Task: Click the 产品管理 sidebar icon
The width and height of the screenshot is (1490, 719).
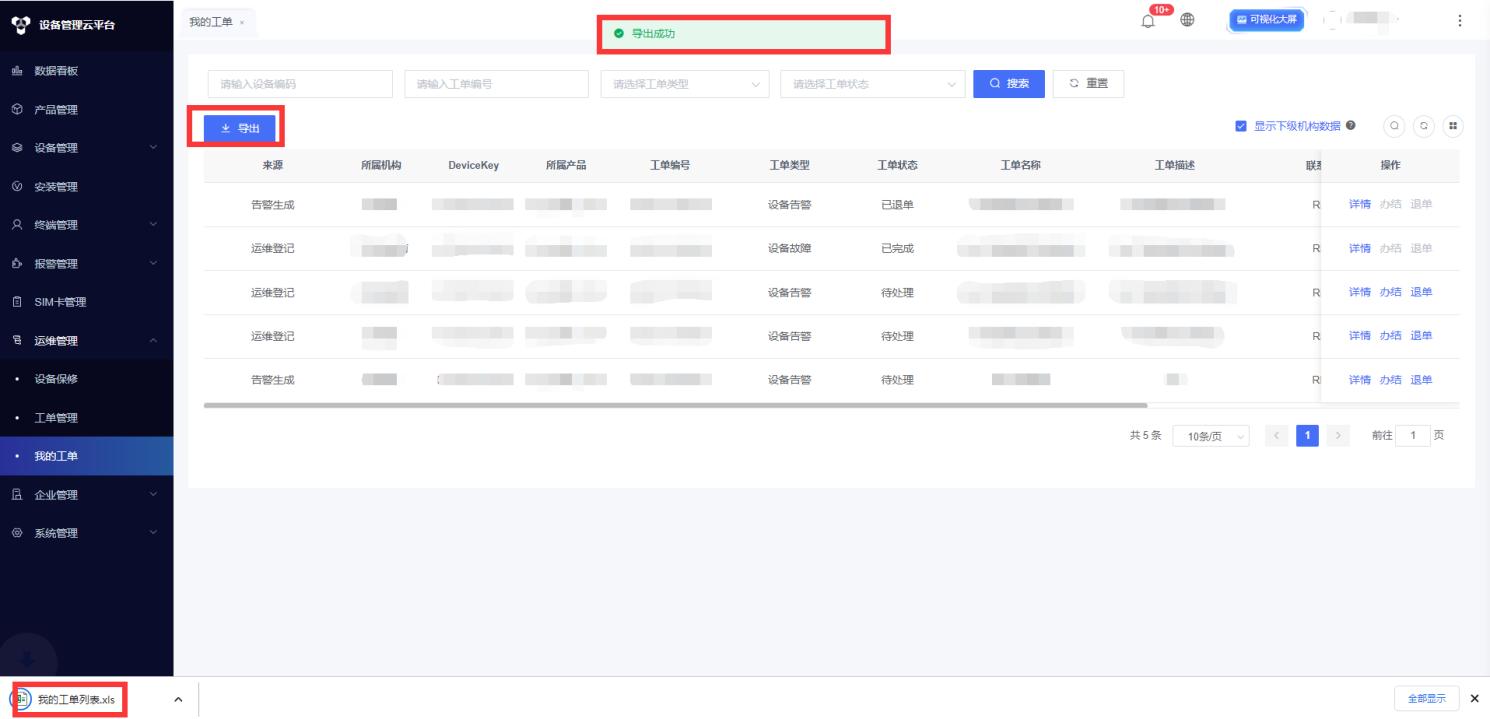Action: 17,109
